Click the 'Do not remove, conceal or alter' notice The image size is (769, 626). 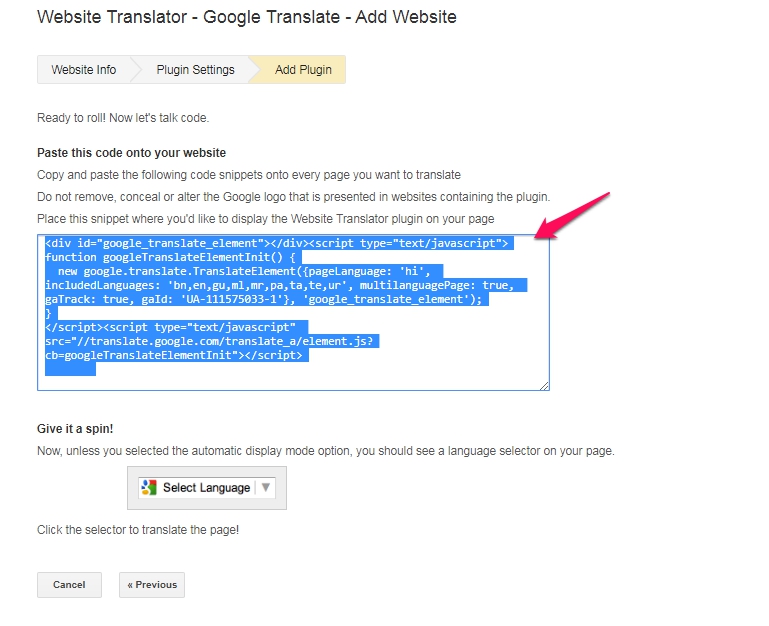click(x=294, y=197)
